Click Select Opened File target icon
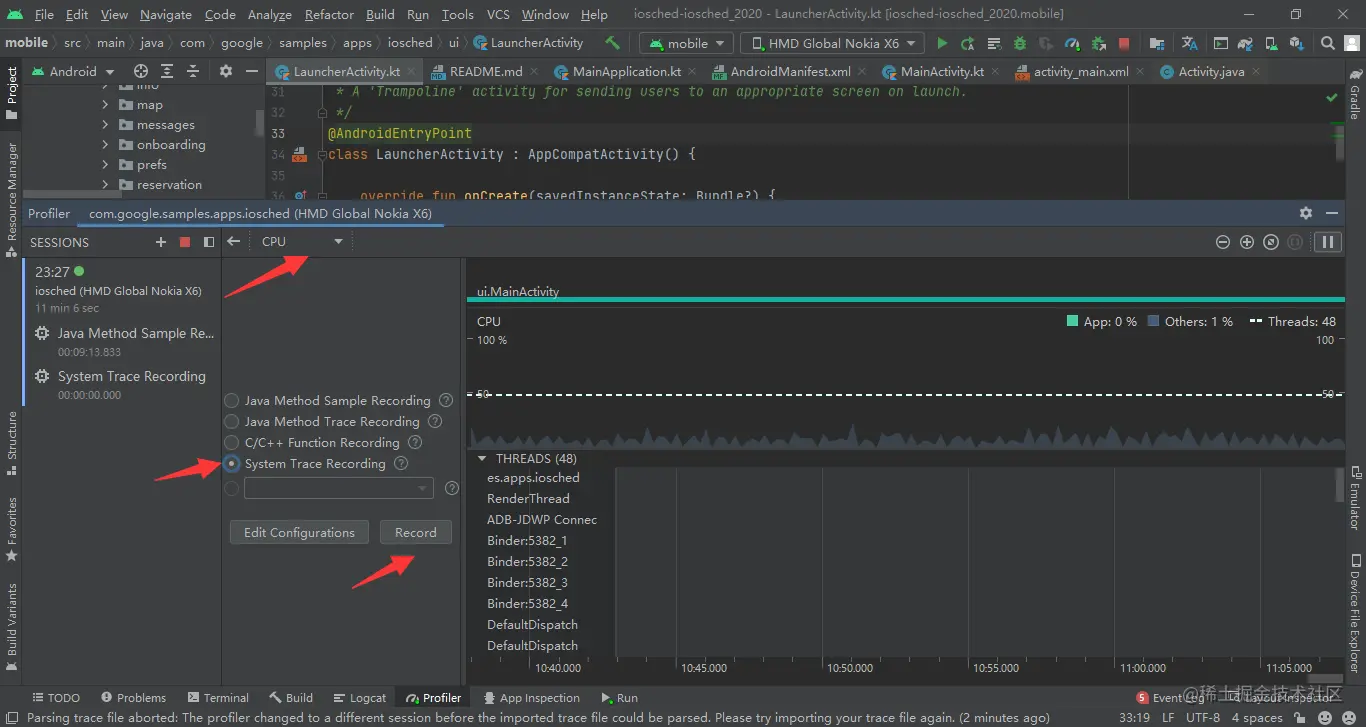The height and width of the screenshot is (727, 1366). click(141, 71)
